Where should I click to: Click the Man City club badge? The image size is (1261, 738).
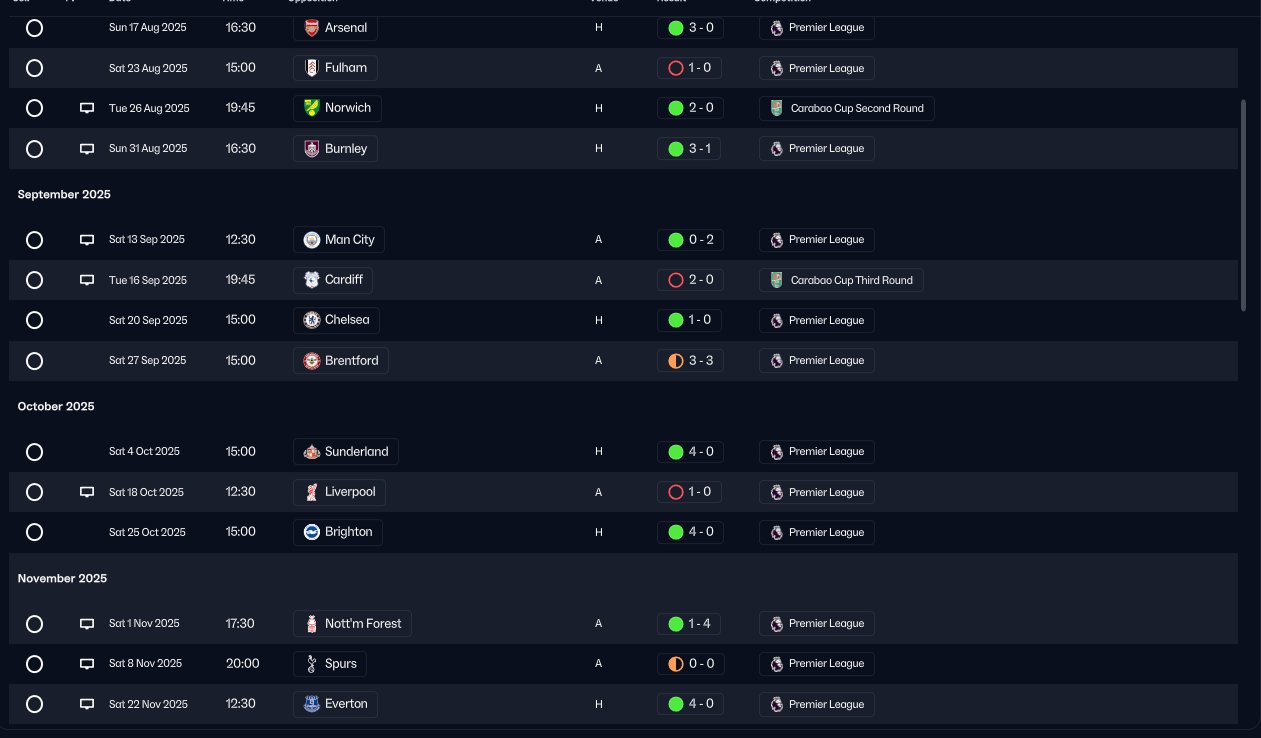pos(312,240)
